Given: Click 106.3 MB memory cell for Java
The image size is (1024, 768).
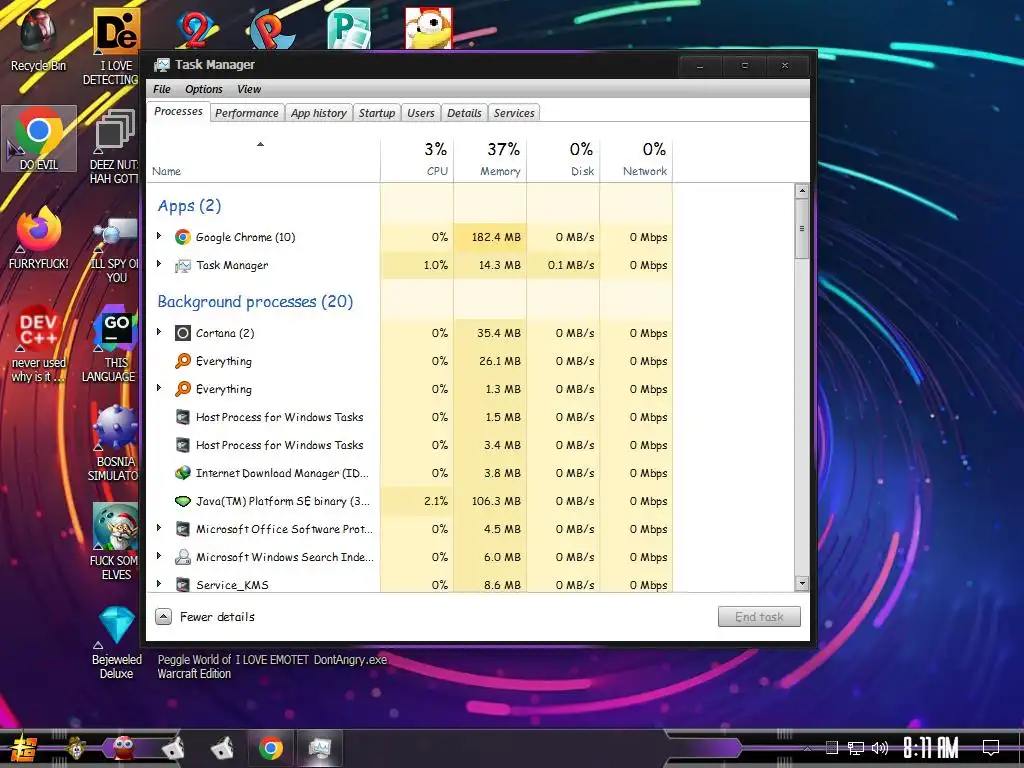Looking at the screenshot, I should pos(490,501).
